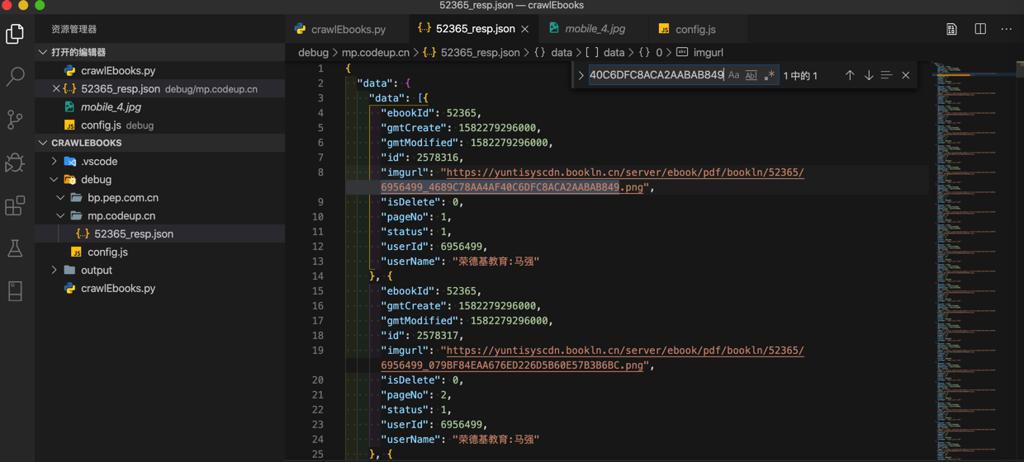This screenshot has height=462, width=1024.
Task: Click line number 25 in the gutter
Action: pos(318,454)
